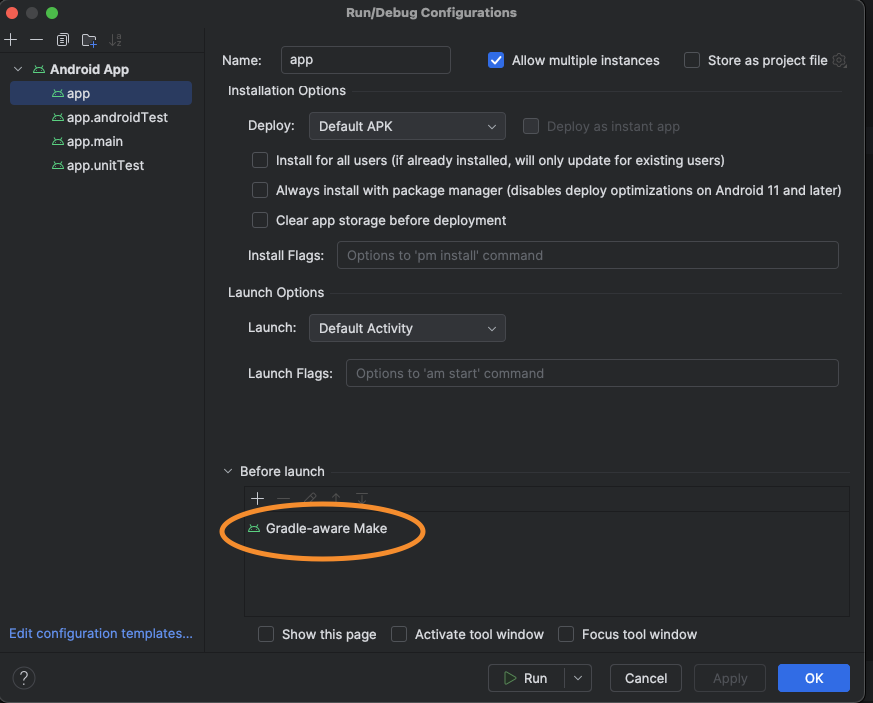Click the Copy Configuration icon
This screenshot has height=703, width=873.
click(63, 40)
